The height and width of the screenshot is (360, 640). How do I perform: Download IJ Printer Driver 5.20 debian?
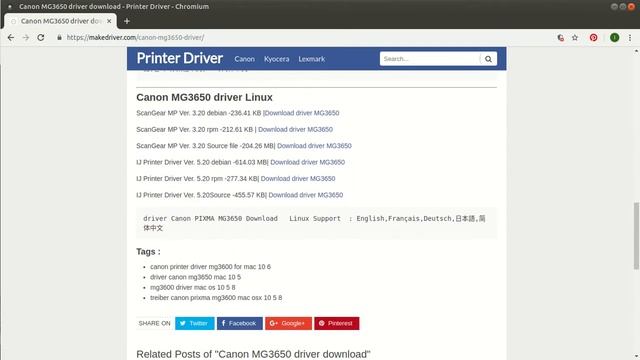point(307,162)
